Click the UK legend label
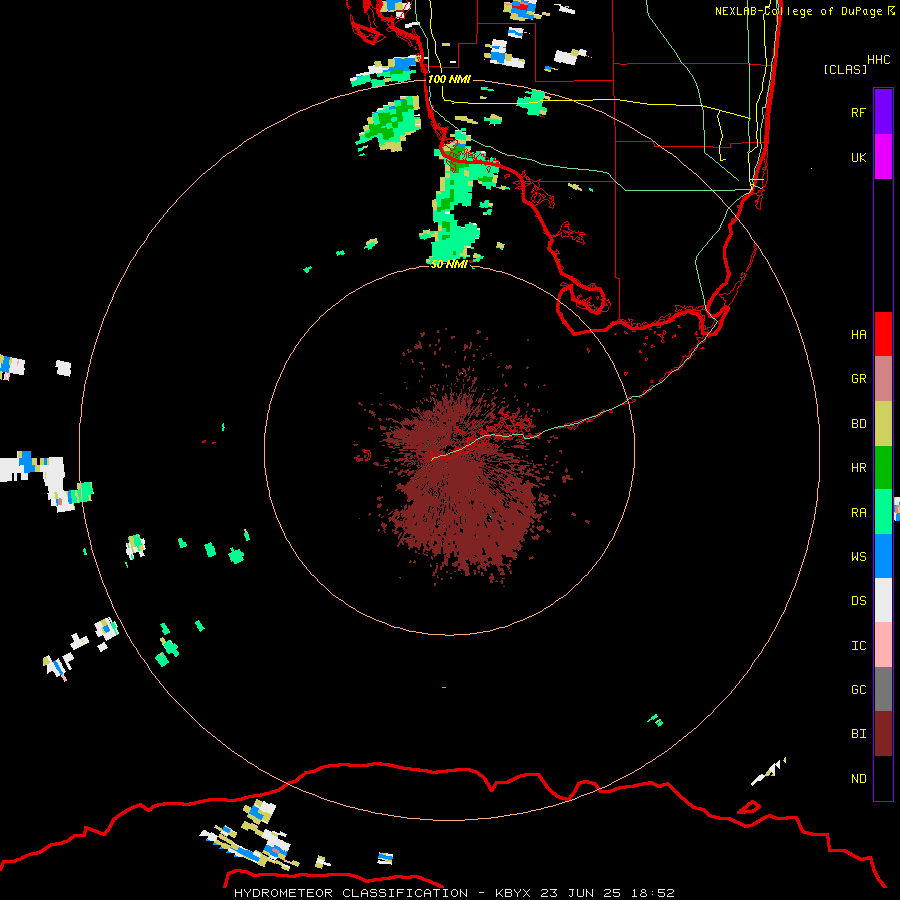Image resolution: width=900 pixels, height=900 pixels. 858,157
